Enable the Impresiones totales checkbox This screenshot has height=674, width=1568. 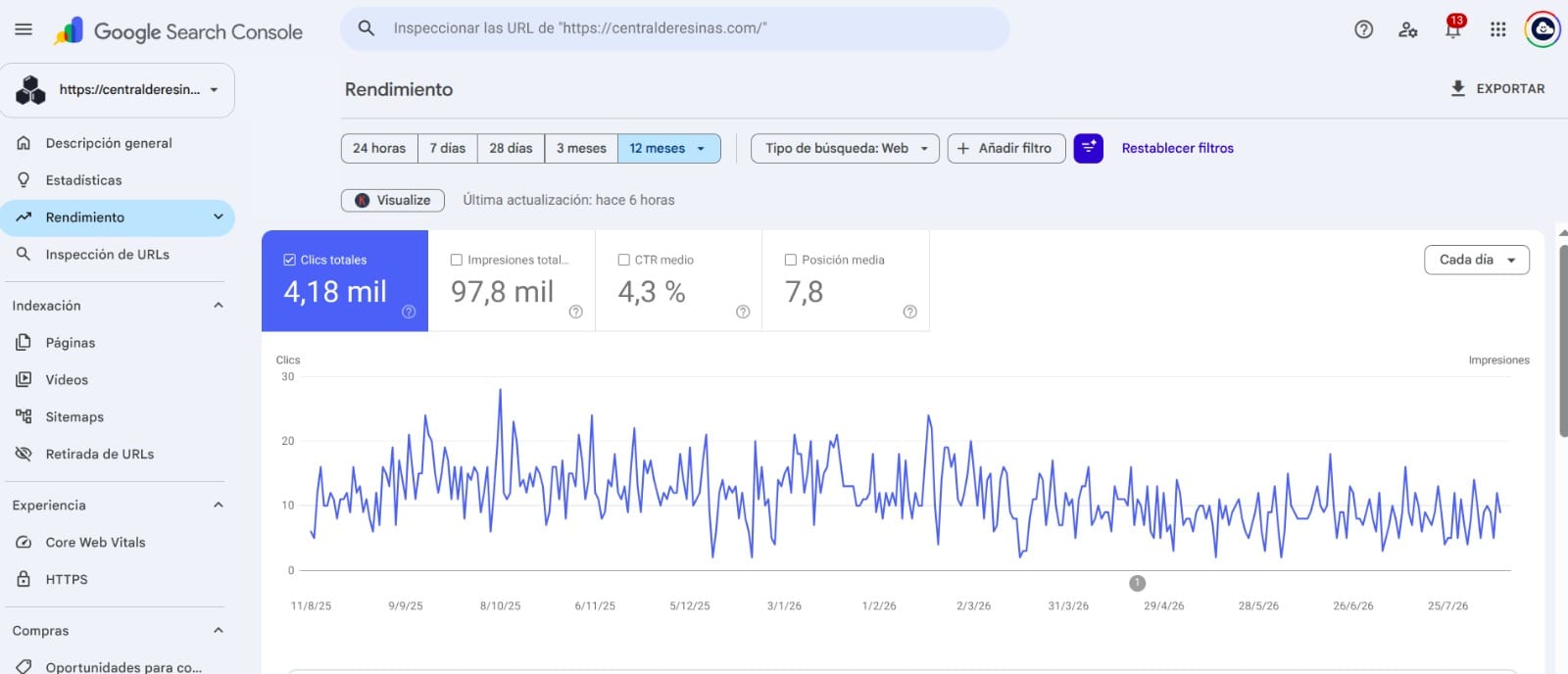(457, 260)
